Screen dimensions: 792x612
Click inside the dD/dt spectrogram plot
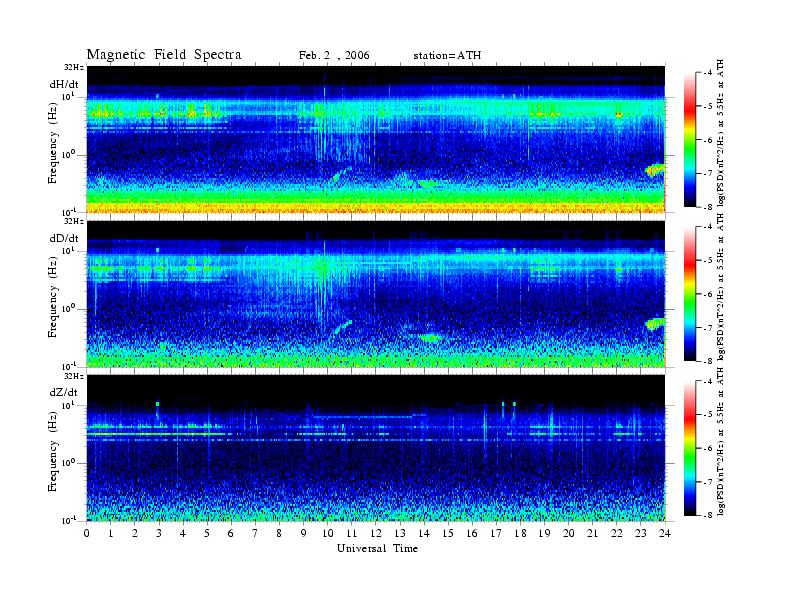(376, 293)
